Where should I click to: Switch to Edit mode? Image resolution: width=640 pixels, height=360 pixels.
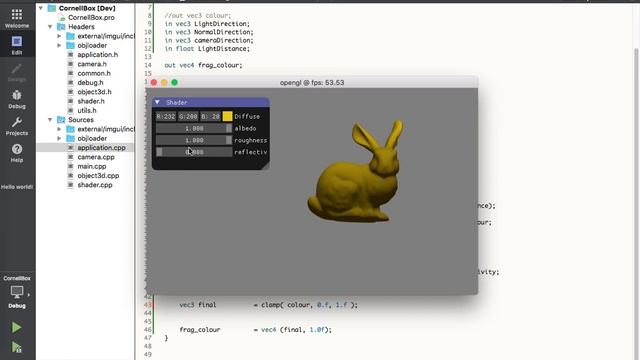point(17,44)
